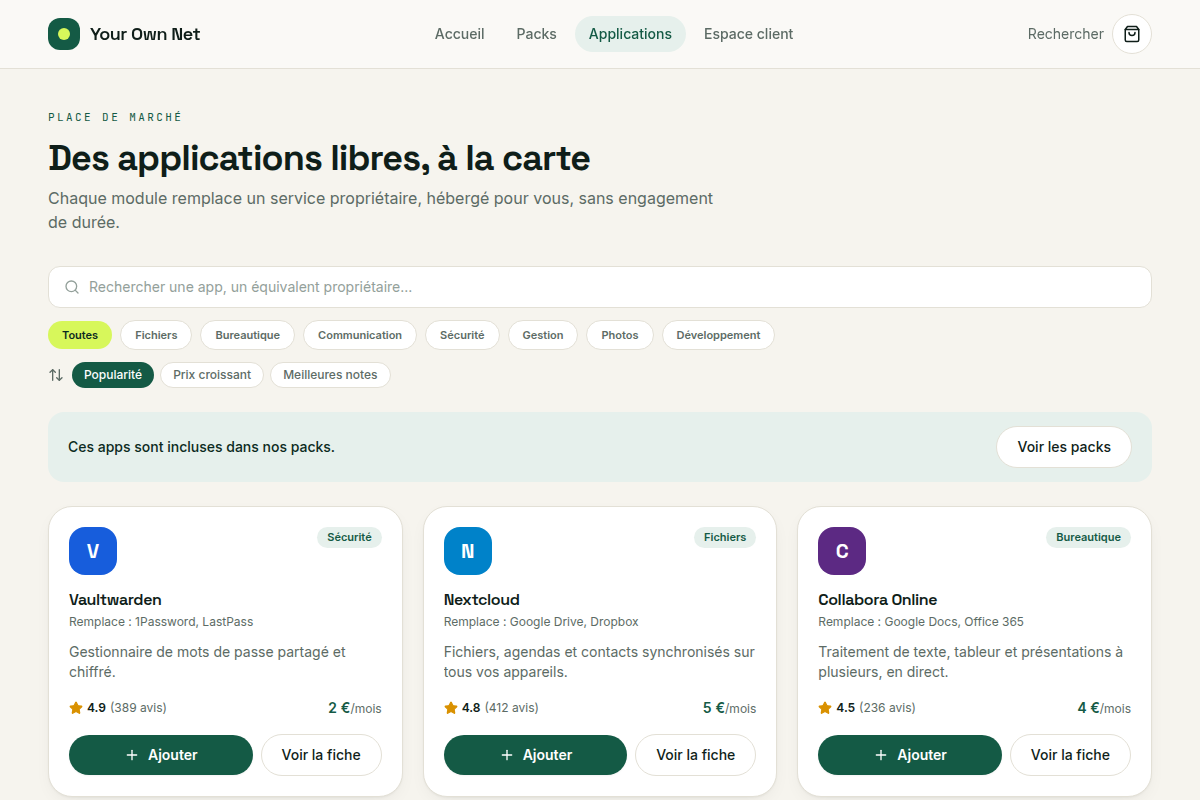1200x800 pixels.
Task: Sort apps by Prix croissant
Action: 212,375
